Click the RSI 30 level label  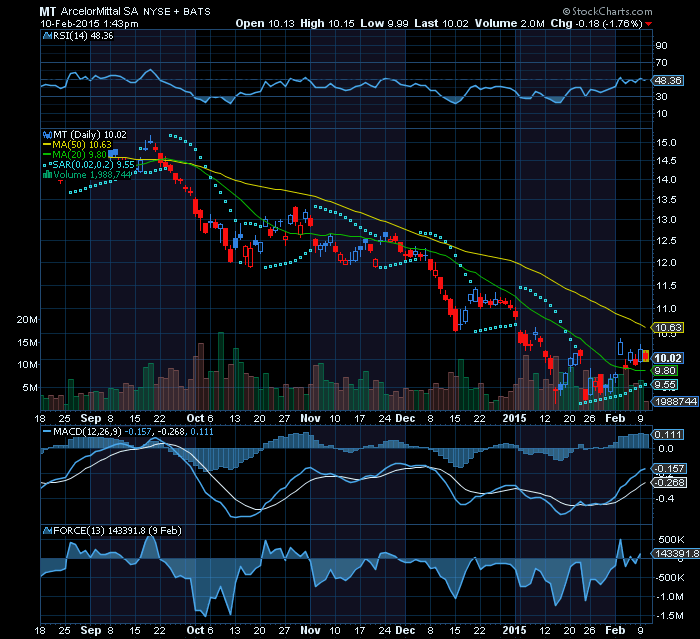[x=661, y=96]
